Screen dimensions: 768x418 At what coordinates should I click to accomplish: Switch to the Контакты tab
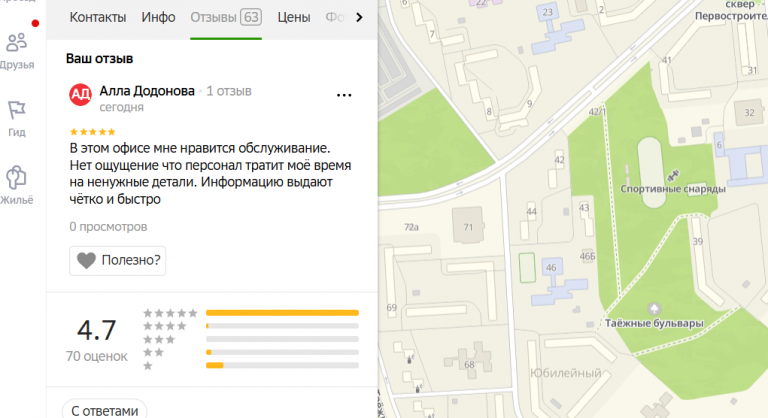point(97,18)
